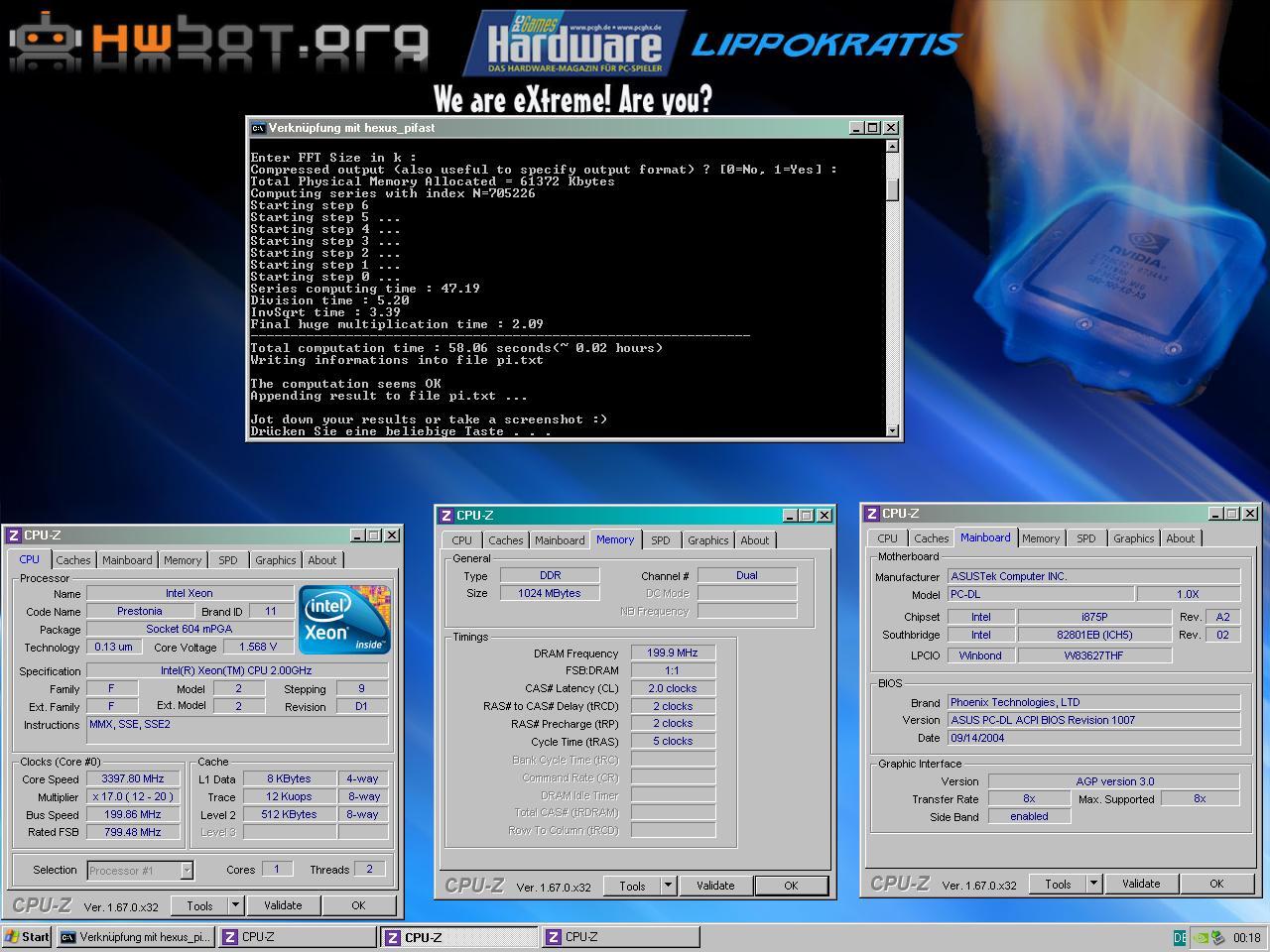Click CPU-Z title icon of Memory tab window

(446, 516)
